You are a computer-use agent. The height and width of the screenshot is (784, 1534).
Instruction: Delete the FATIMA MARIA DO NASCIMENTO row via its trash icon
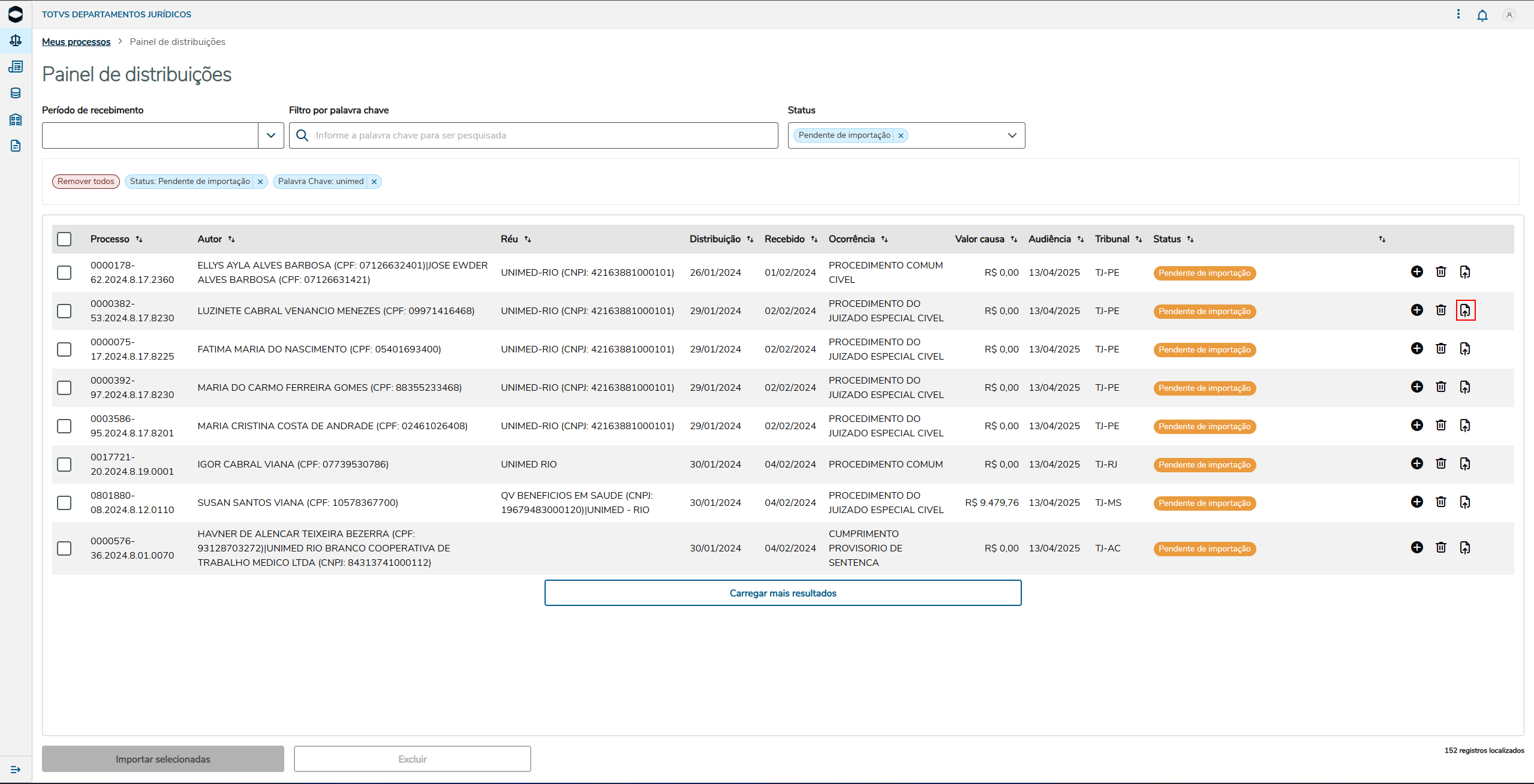click(x=1440, y=348)
